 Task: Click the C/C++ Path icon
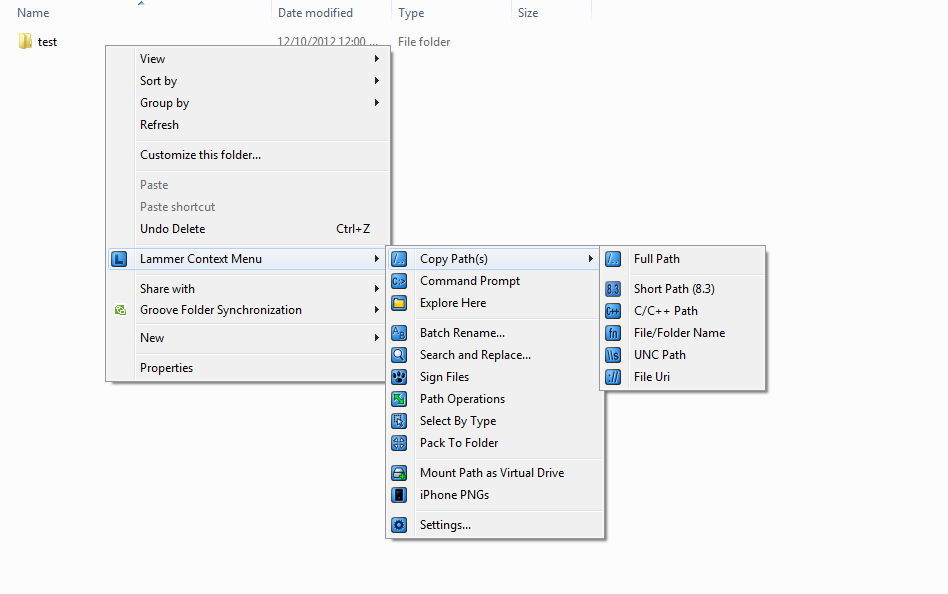[x=613, y=311]
